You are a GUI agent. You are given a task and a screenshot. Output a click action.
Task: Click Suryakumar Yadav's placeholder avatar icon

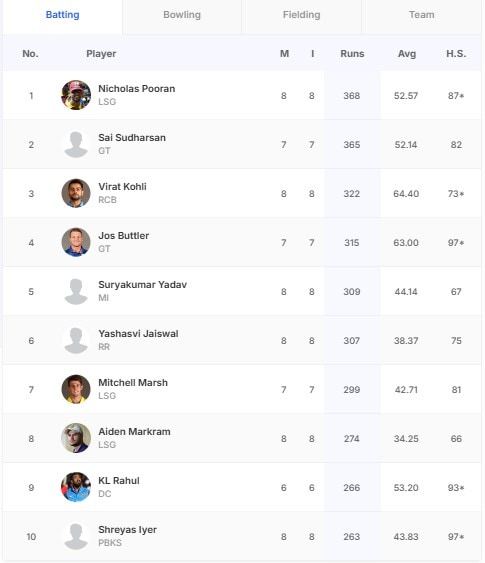coord(76,291)
